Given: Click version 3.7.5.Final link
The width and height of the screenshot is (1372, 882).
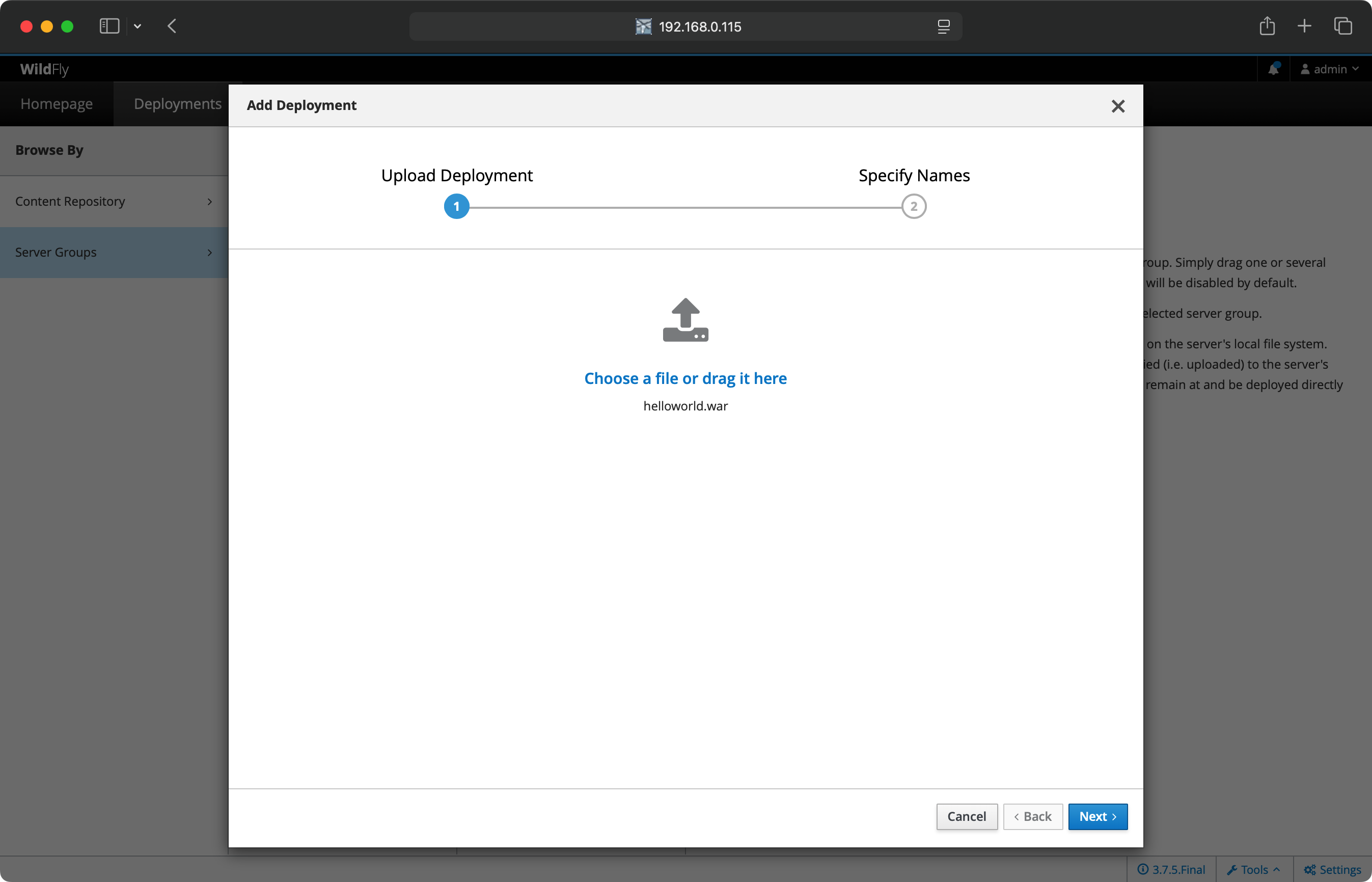Looking at the screenshot, I should pos(1171,869).
